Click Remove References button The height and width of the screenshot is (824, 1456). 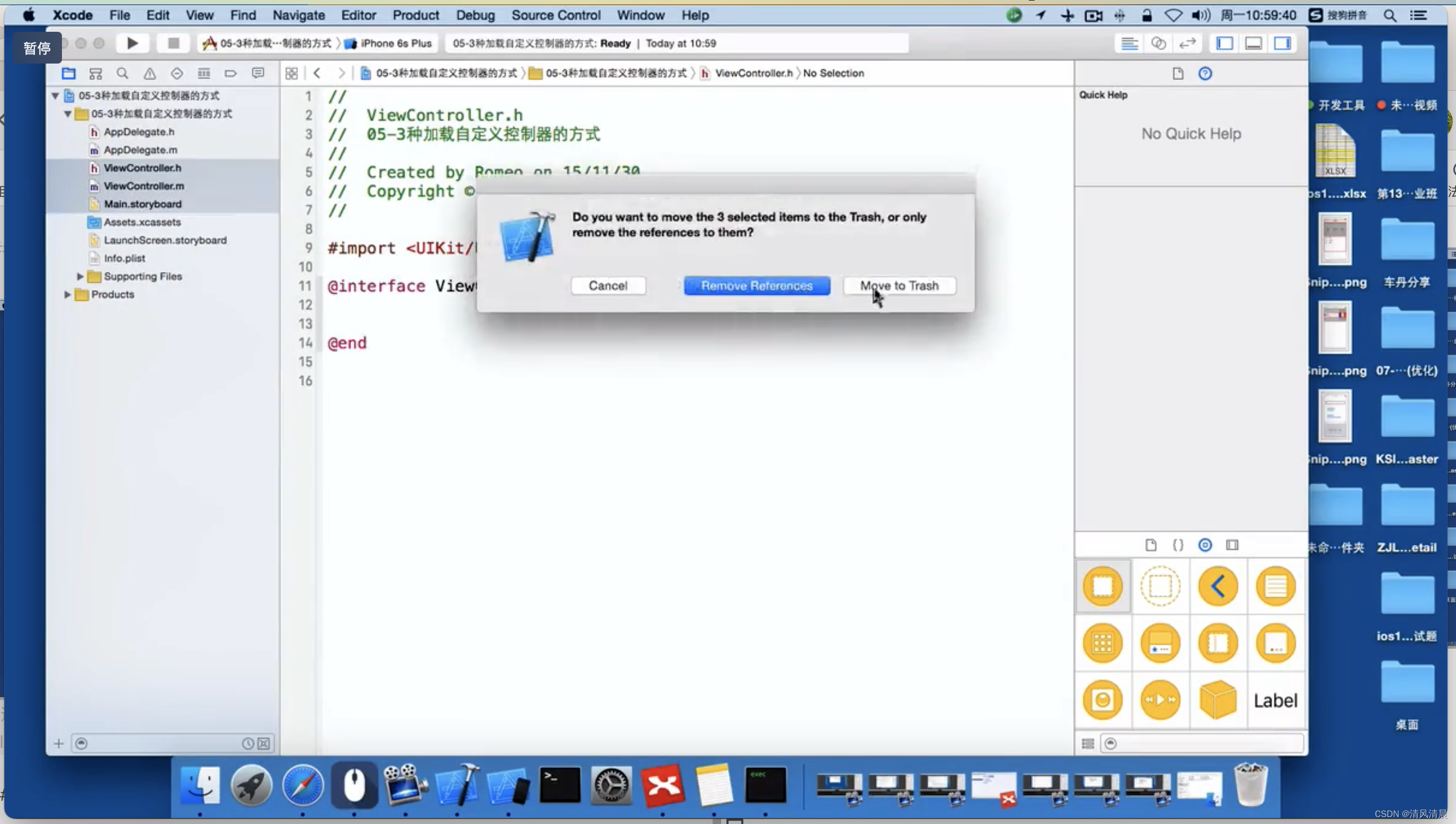(x=757, y=285)
